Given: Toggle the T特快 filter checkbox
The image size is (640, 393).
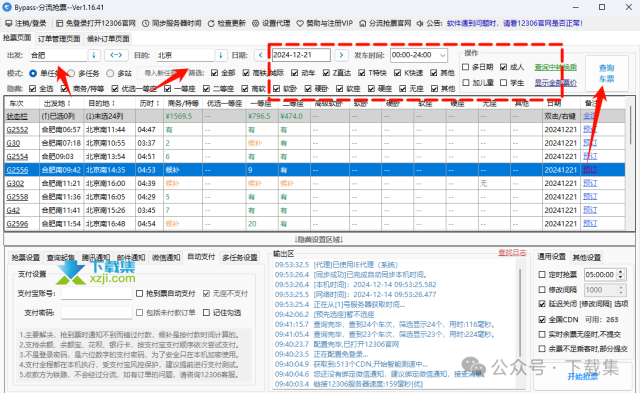Looking at the screenshot, I should pos(362,73).
